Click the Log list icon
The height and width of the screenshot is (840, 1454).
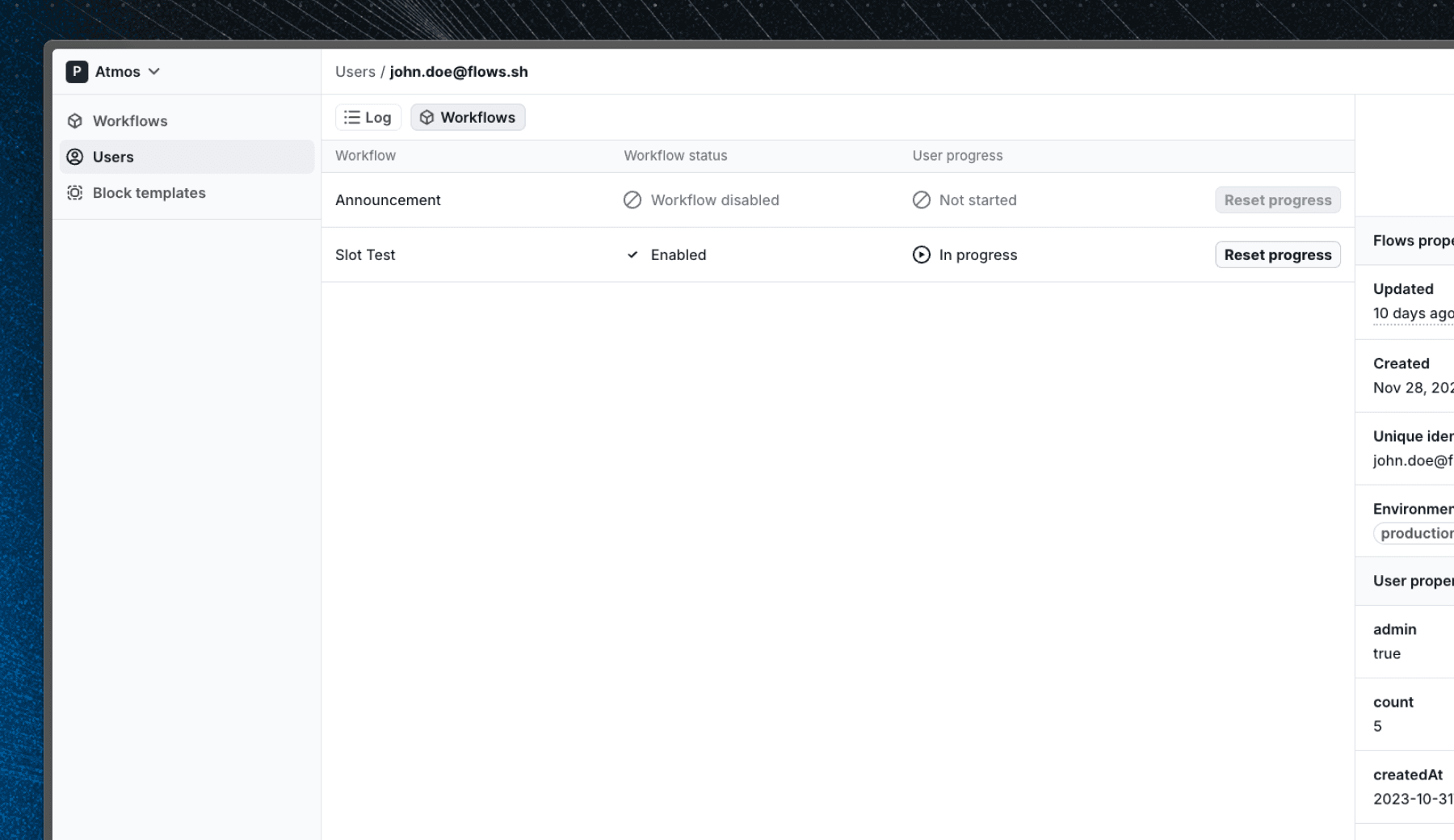[x=352, y=116]
